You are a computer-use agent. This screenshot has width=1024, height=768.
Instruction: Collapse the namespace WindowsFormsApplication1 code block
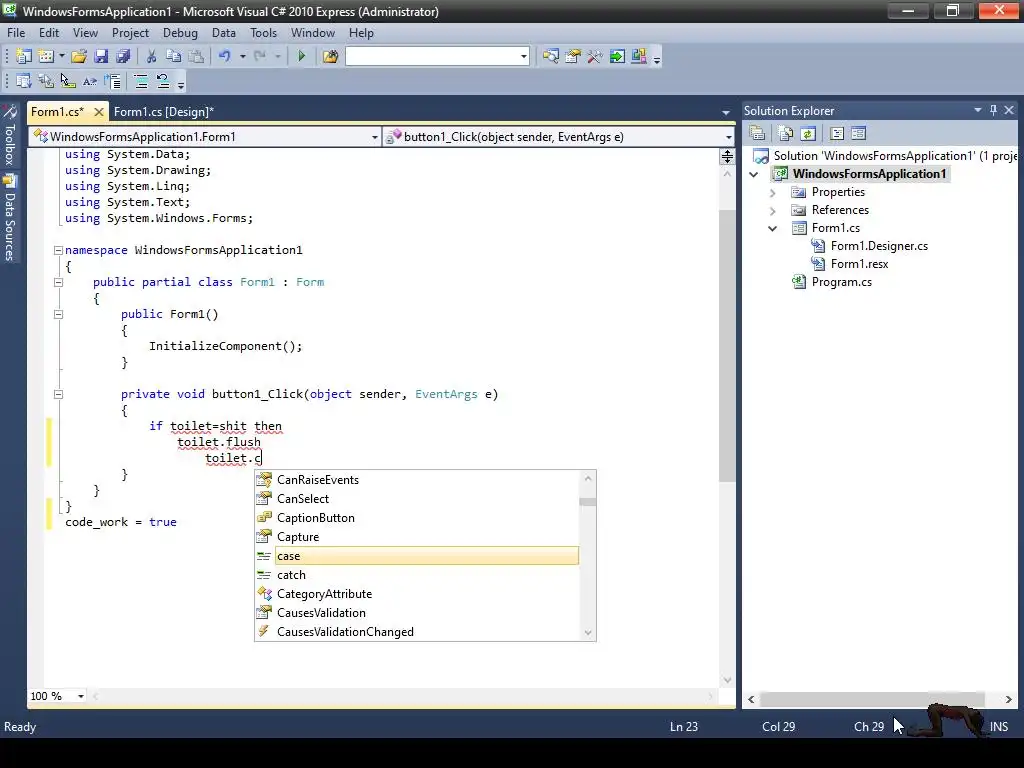pos(58,250)
